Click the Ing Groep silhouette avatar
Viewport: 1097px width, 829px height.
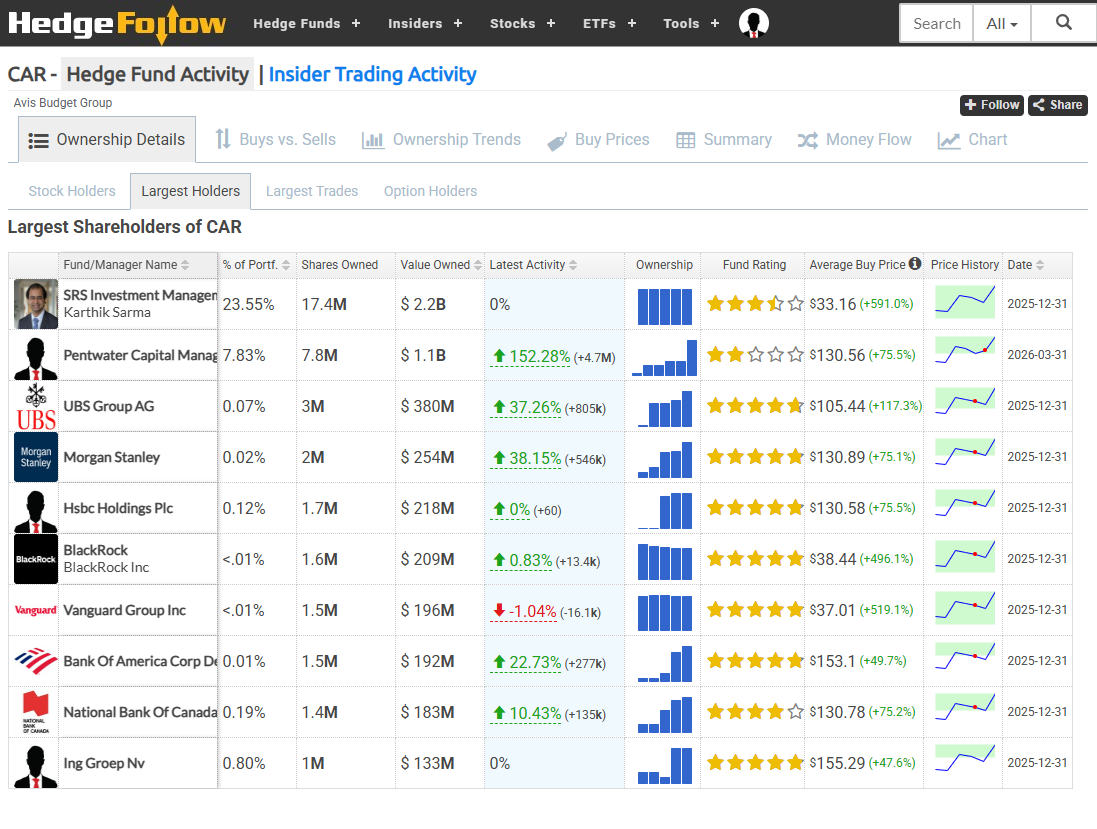click(x=36, y=766)
